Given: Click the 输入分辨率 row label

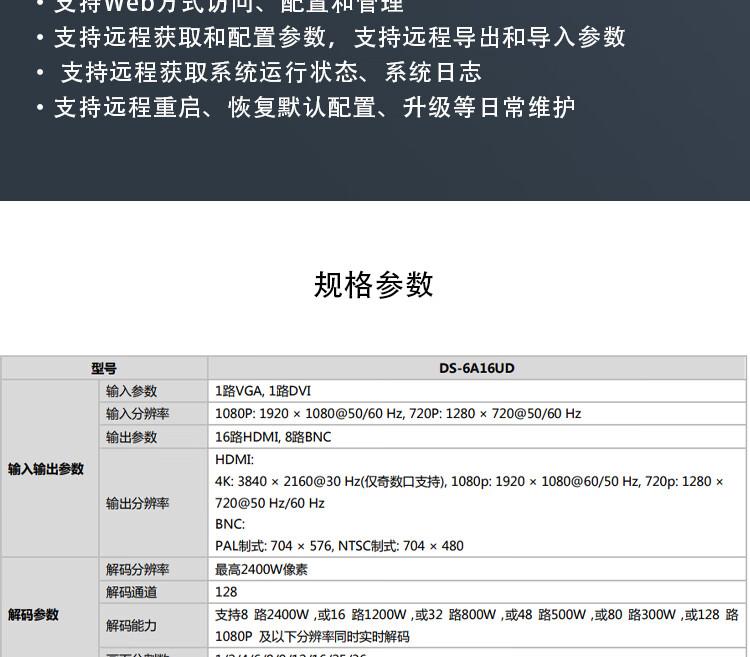Looking at the screenshot, I should [137, 413].
